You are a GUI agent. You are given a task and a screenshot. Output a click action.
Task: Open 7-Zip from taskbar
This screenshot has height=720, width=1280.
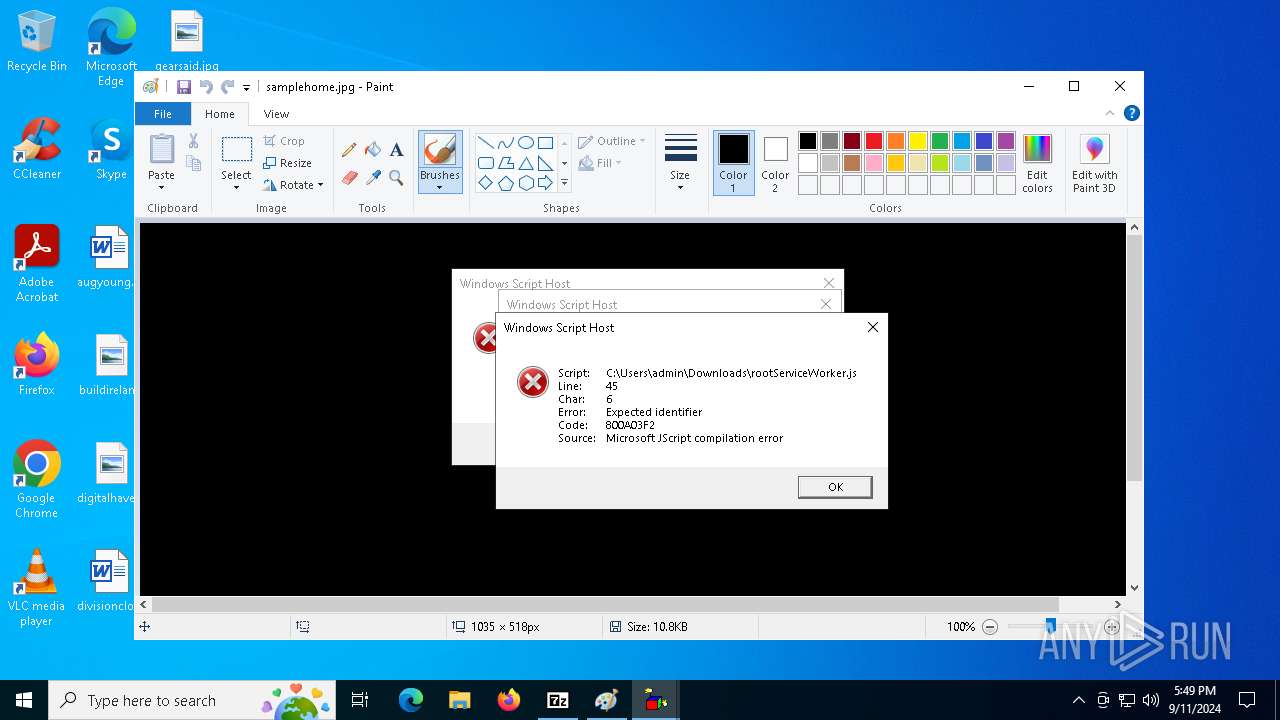pos(558,700)
